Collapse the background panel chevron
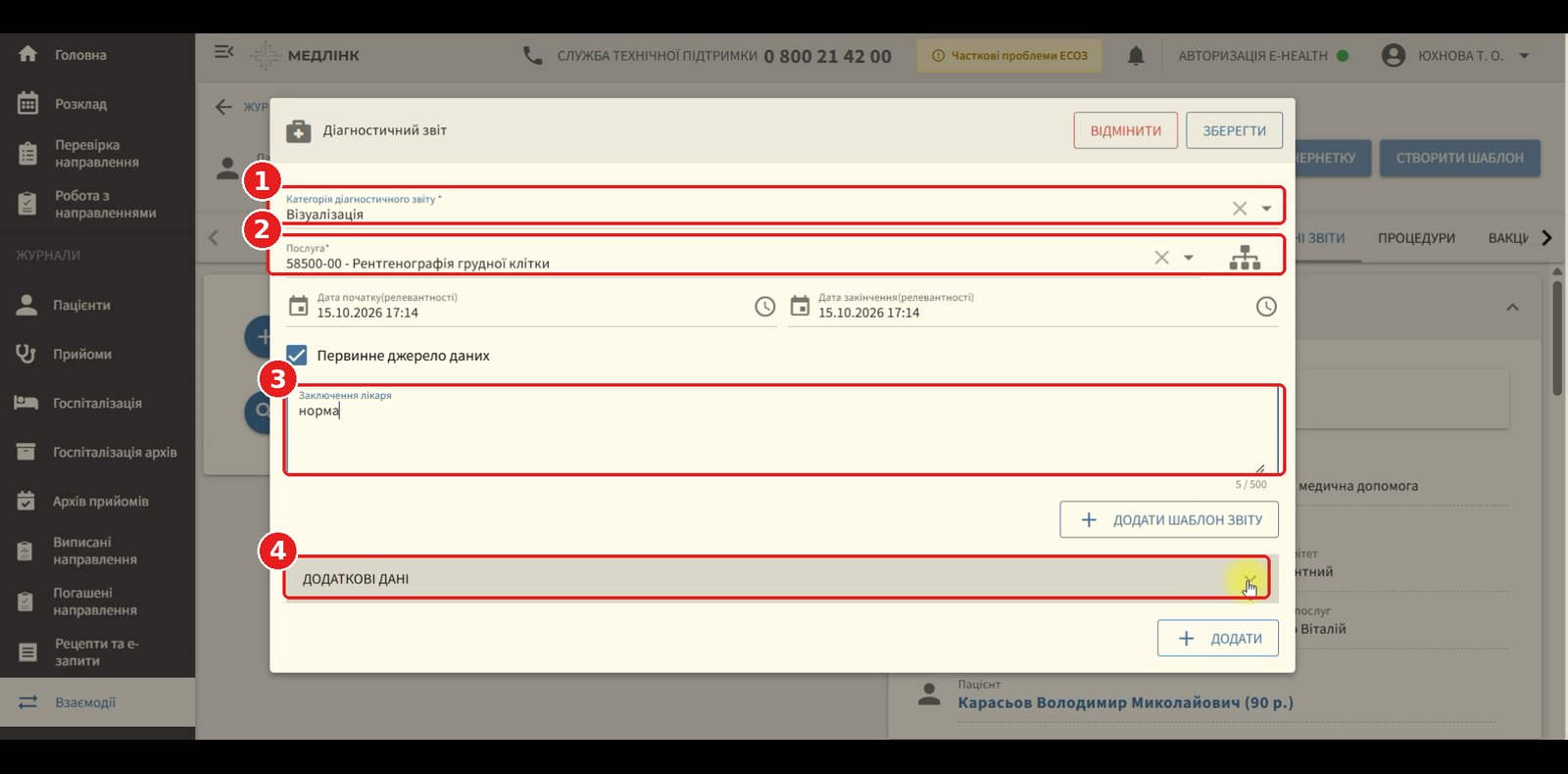 pyautogui.click(x=1512, y=308)
